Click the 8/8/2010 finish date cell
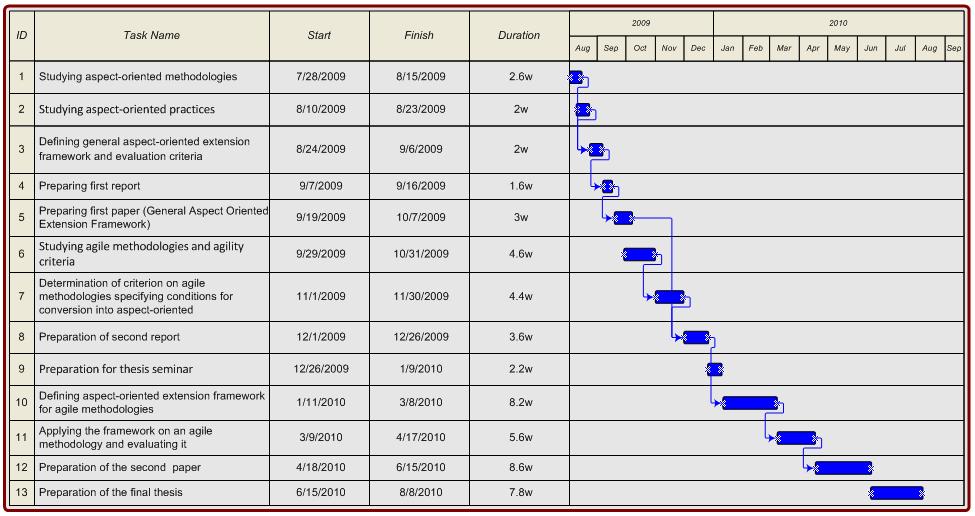 419,492
